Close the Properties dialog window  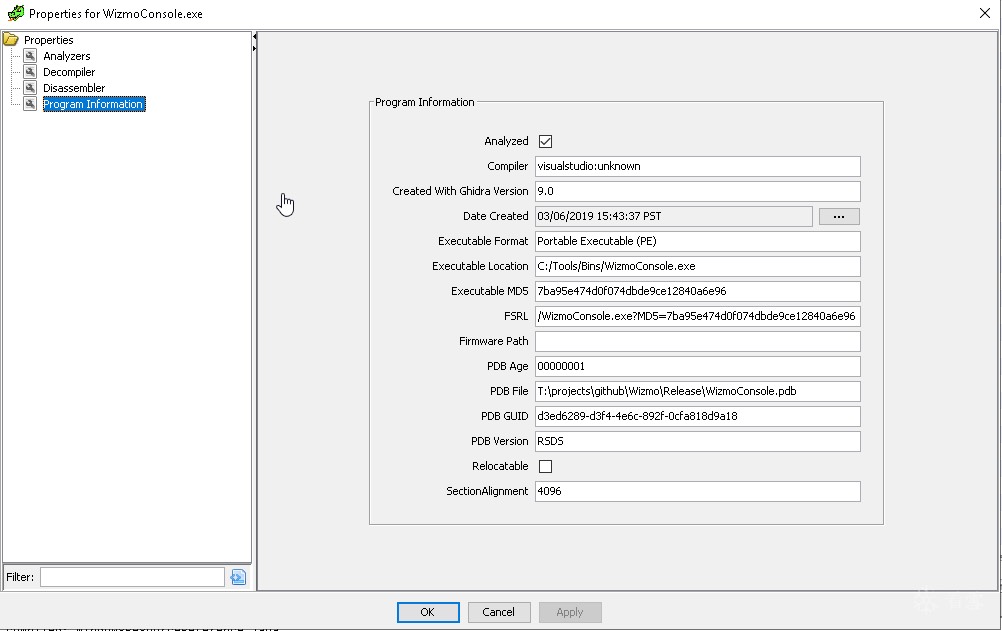(985, 13)
